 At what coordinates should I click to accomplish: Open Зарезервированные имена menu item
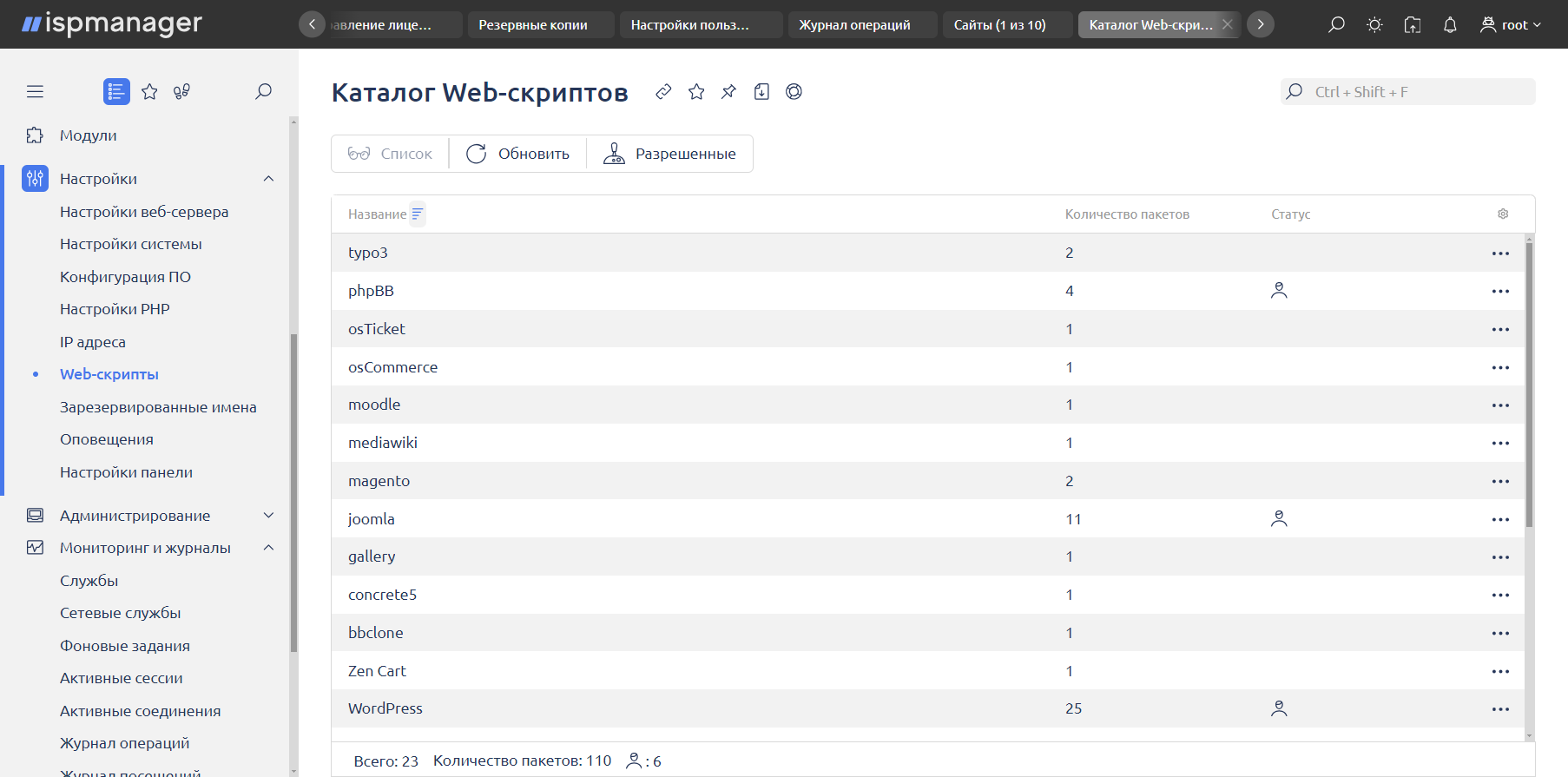click(158, 407)
